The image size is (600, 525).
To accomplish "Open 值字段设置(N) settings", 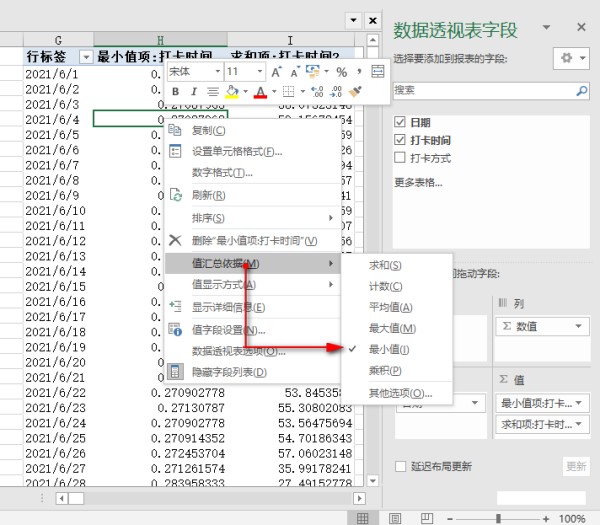I will click(253, 330).
